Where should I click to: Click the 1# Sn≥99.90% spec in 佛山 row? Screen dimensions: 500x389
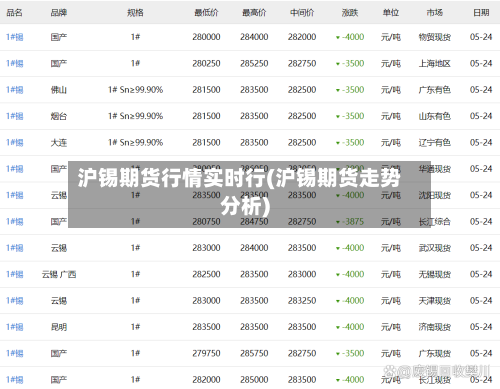coord(135,90)
